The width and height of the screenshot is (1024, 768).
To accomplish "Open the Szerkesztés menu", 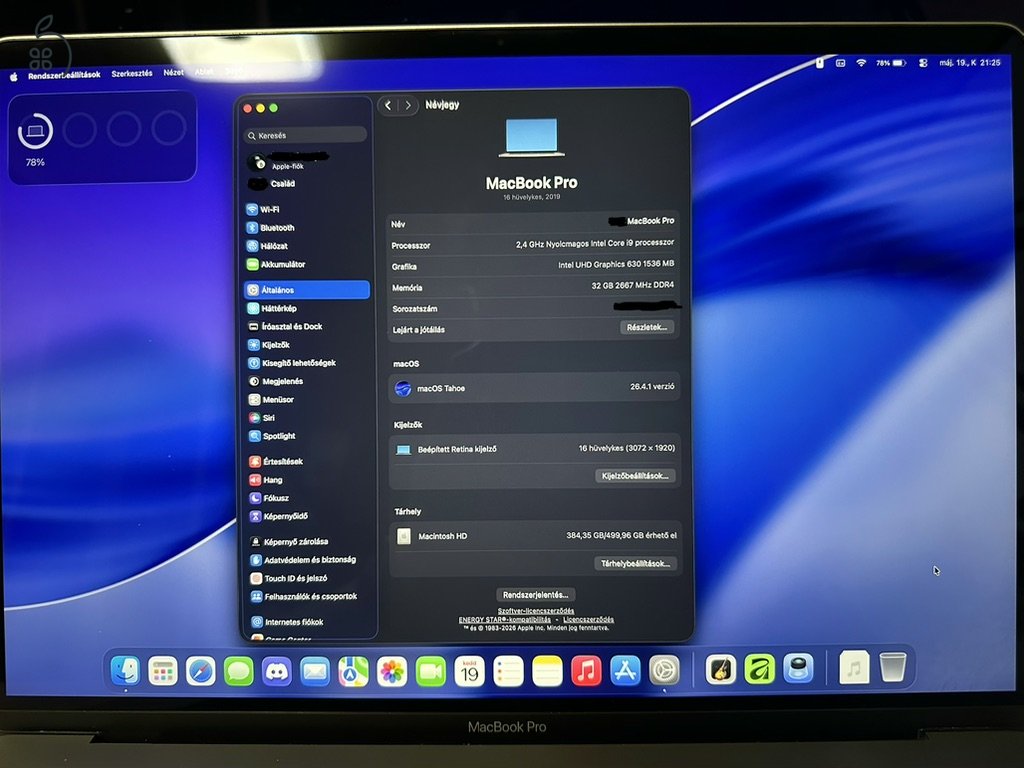I will pyautogui.click(x=132, y=74).
